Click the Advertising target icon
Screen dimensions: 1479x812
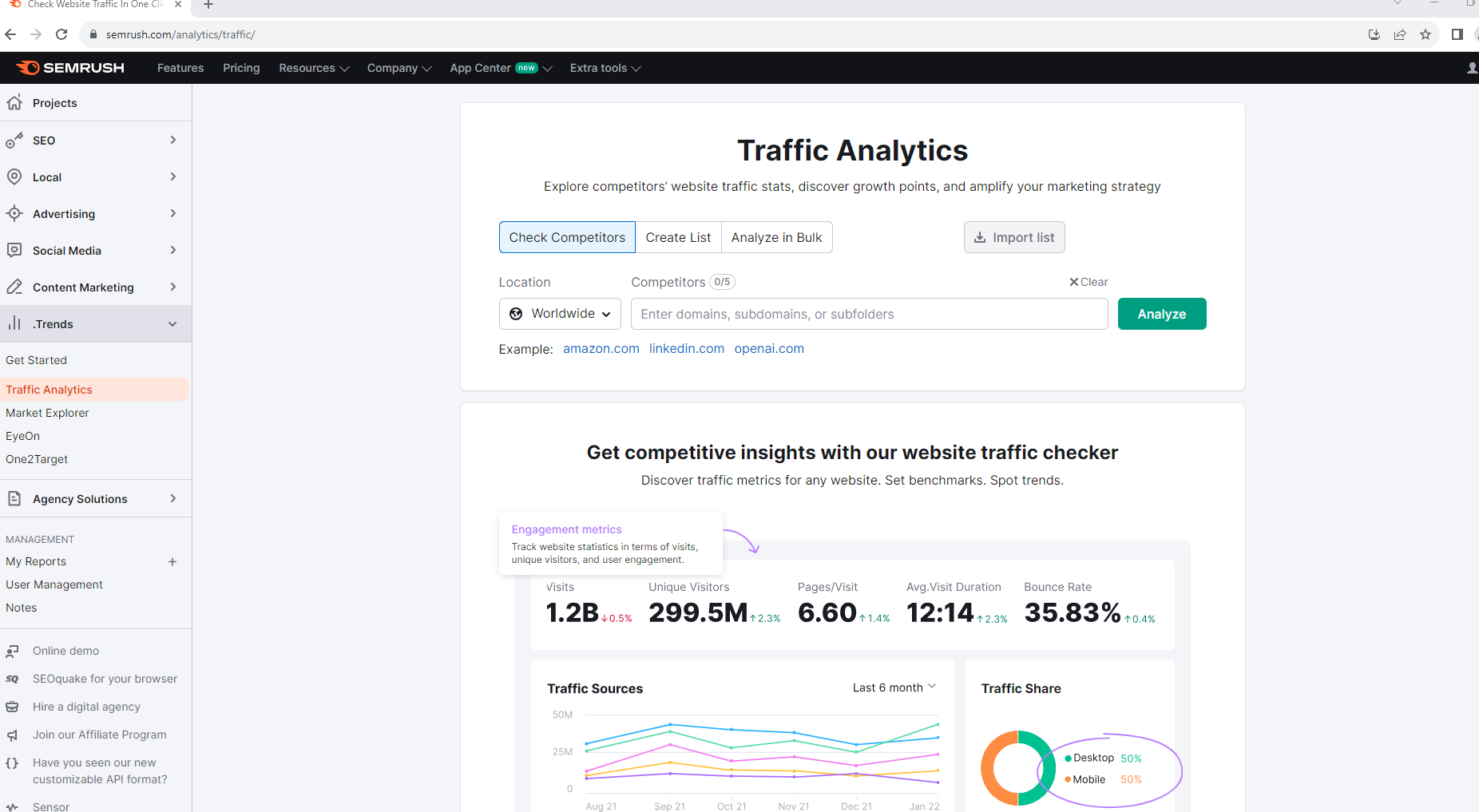coord(14,213)
